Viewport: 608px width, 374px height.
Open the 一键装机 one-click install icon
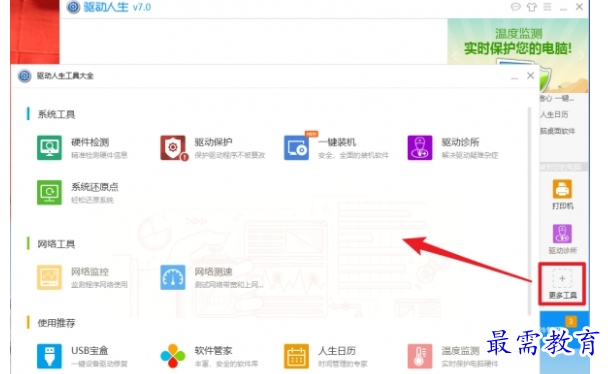[297, 148]
